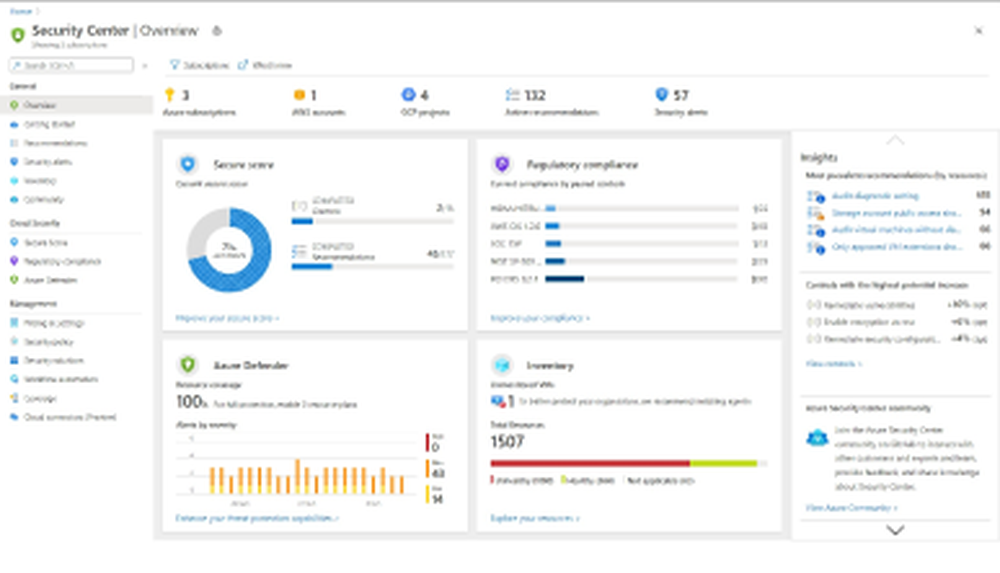Click View Azure Community link

click(x=851, y=507)
